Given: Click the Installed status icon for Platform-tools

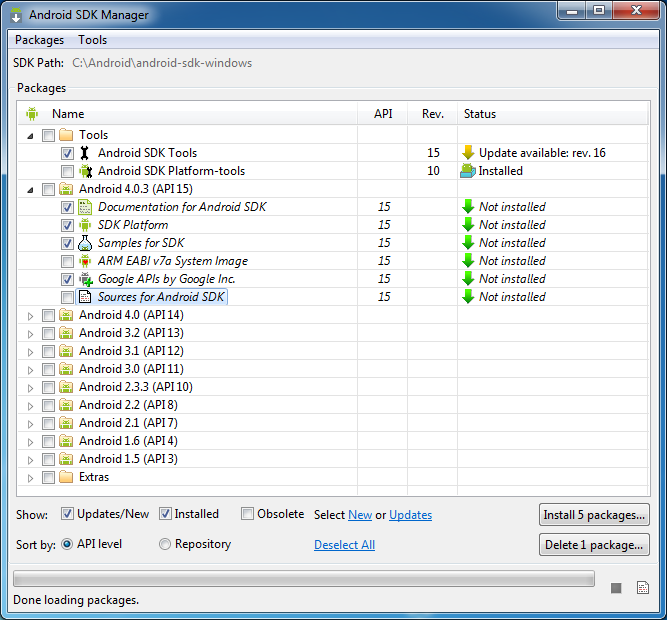Looking at the screenshot, I should pyautogui.click(x=468, y=171).
